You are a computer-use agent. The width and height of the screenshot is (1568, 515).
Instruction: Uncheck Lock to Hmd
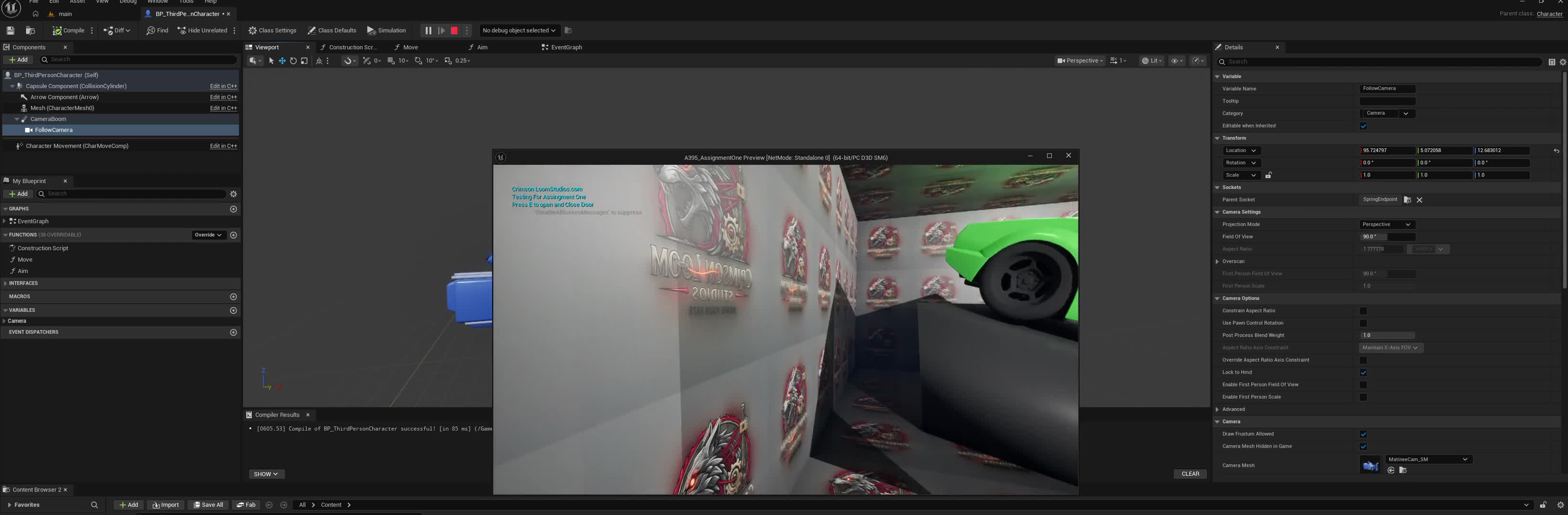[1363, 373]
